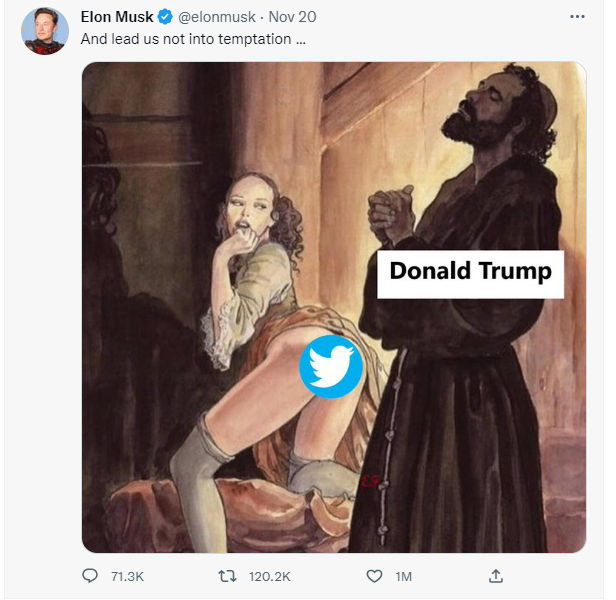Click the red 'EF' signature in the painting
This screenshot has height=600, width=616.
370,481
